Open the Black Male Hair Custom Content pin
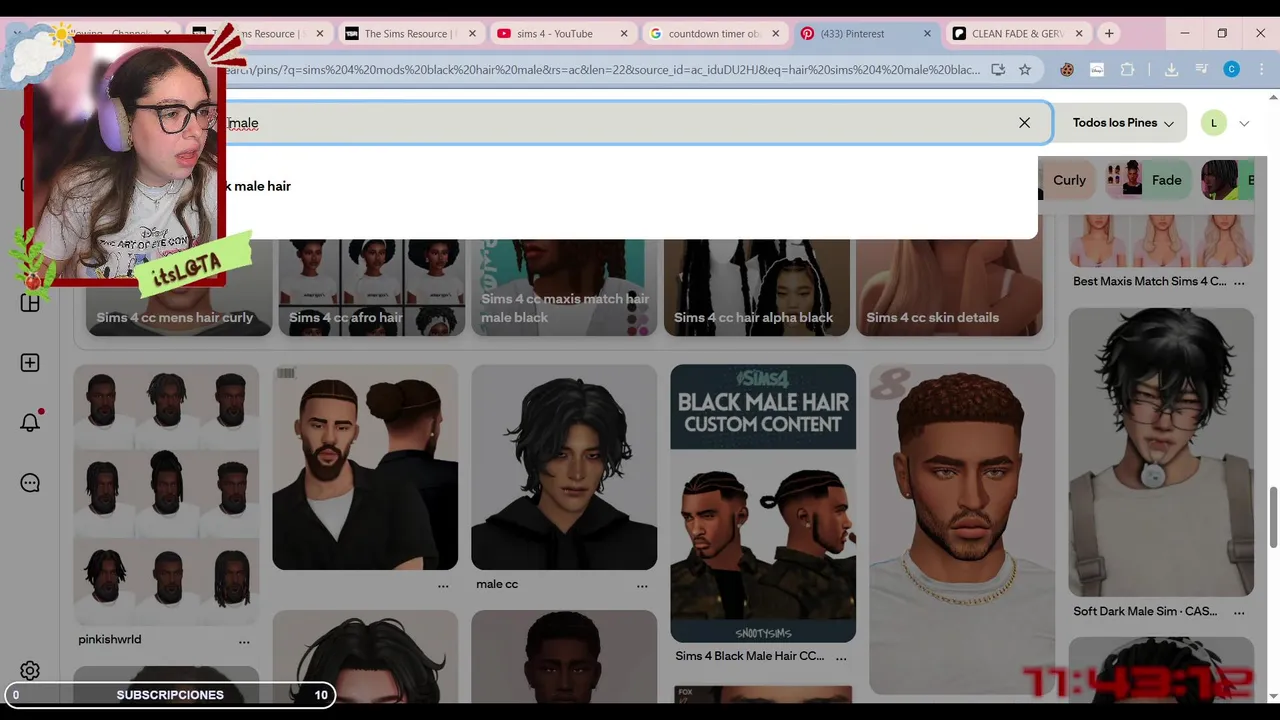The width and height of the screenshot is (1280, 720). coord(763,503)
